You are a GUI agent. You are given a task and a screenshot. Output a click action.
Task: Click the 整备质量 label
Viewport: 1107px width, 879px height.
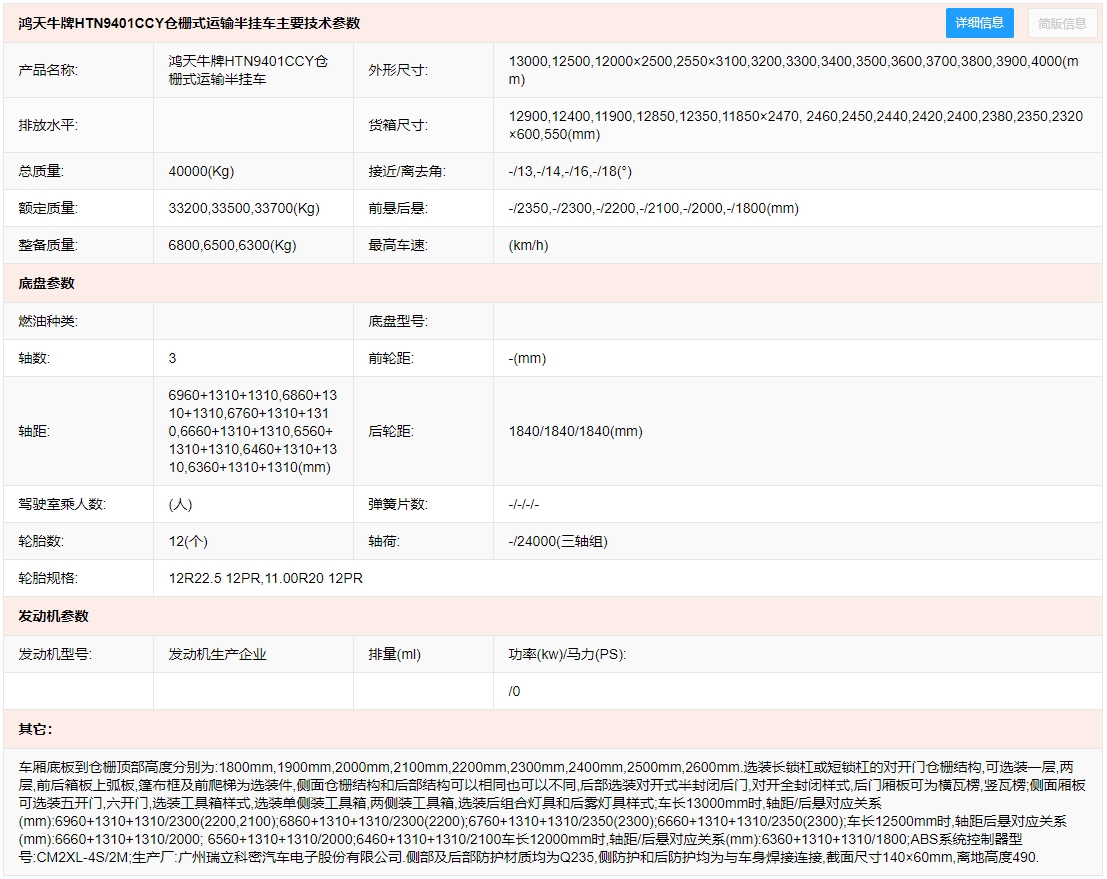point(48,245)
